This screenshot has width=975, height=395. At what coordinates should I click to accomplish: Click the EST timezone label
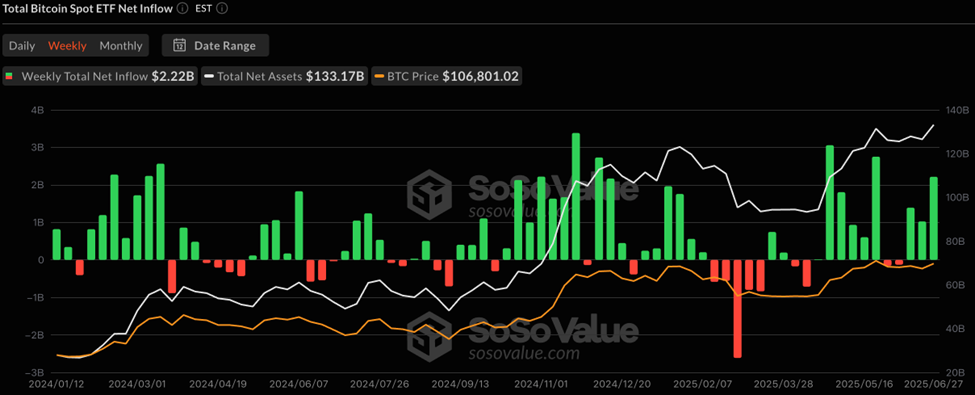pyautogui.click(x=203, y=9)
